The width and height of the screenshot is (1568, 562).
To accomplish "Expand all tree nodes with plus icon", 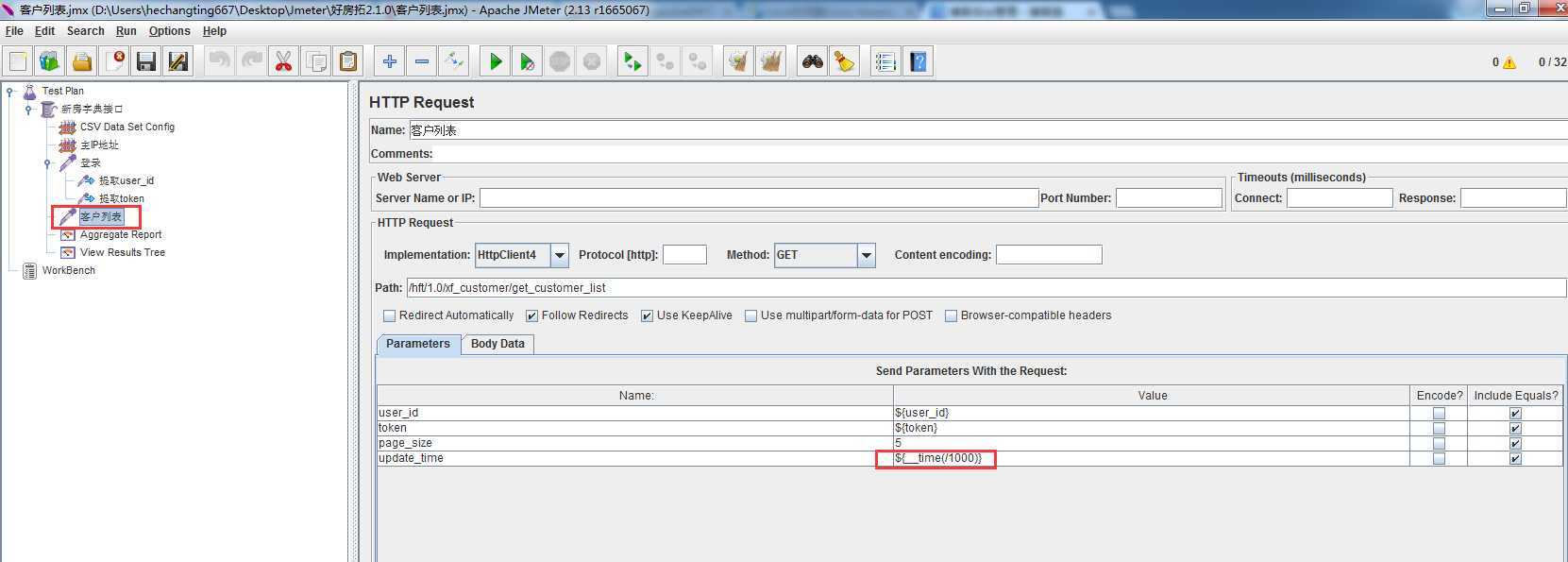I will [x=389, y=61].
